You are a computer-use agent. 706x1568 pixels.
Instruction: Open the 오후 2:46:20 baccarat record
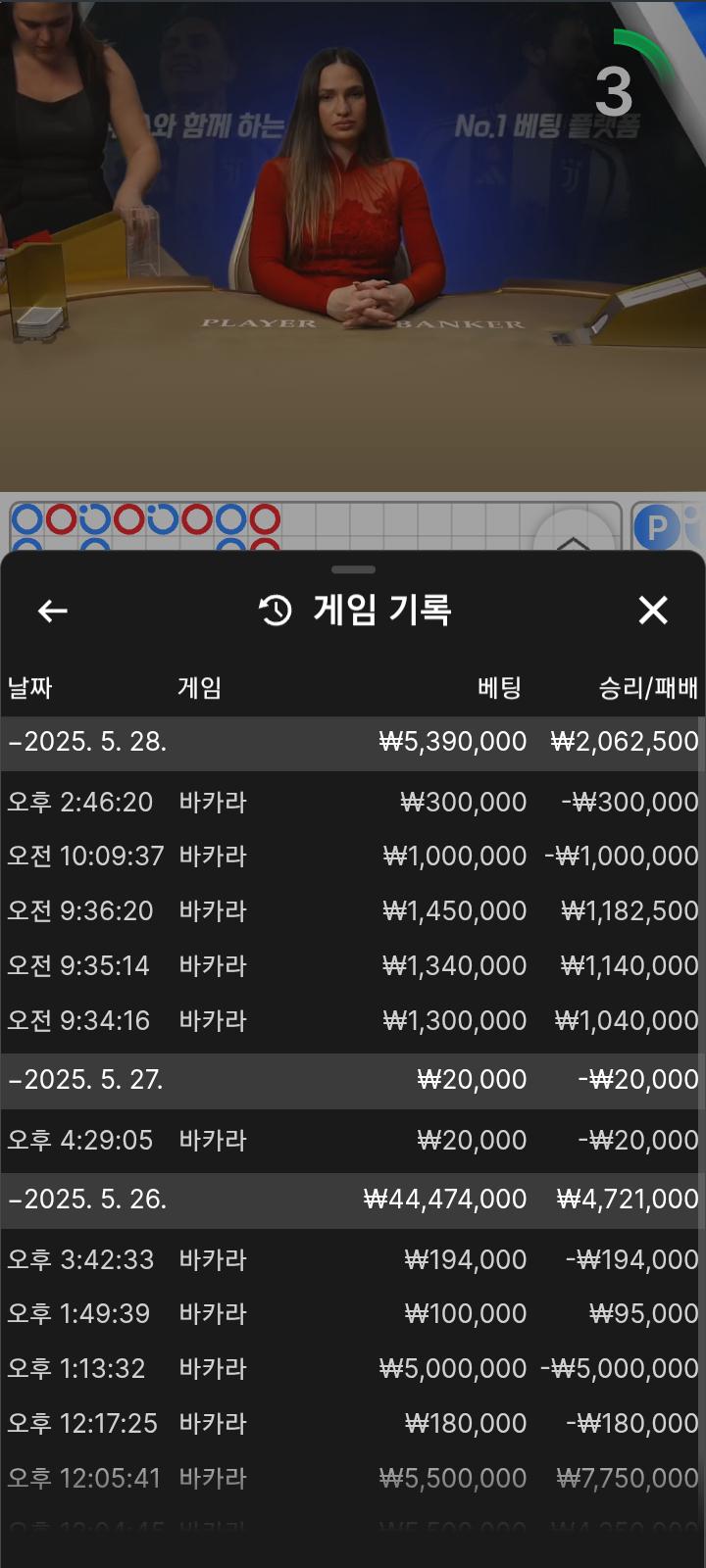(353, 802)
